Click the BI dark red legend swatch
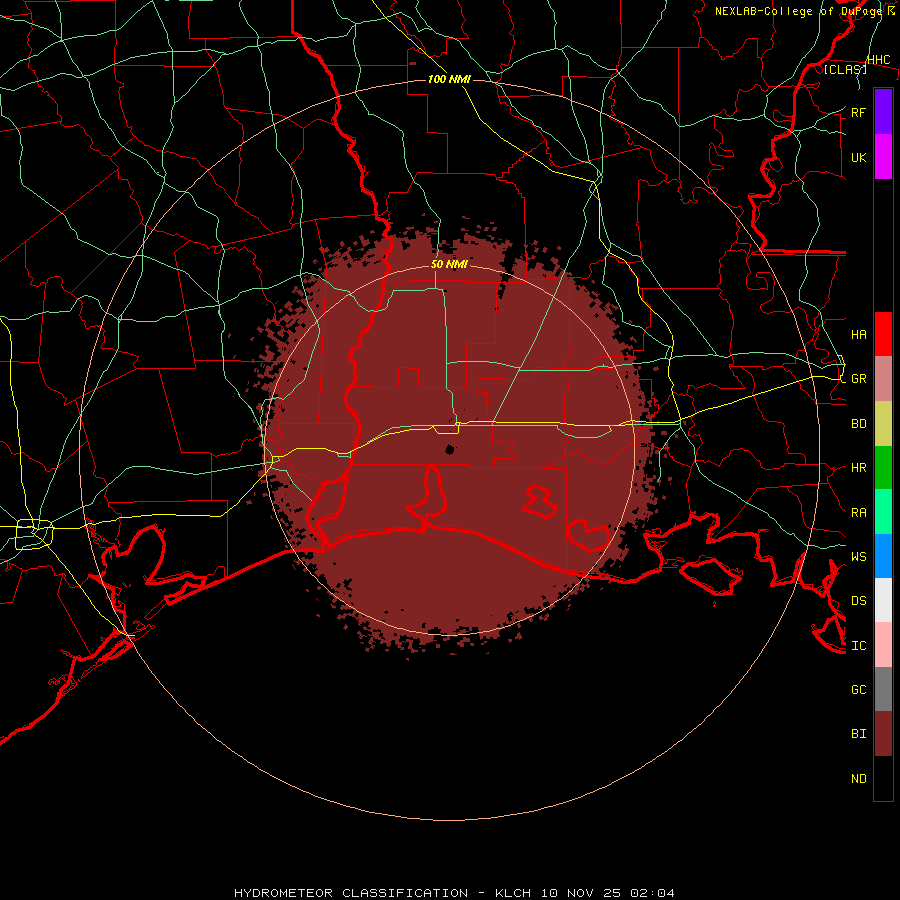 point(883,734)
